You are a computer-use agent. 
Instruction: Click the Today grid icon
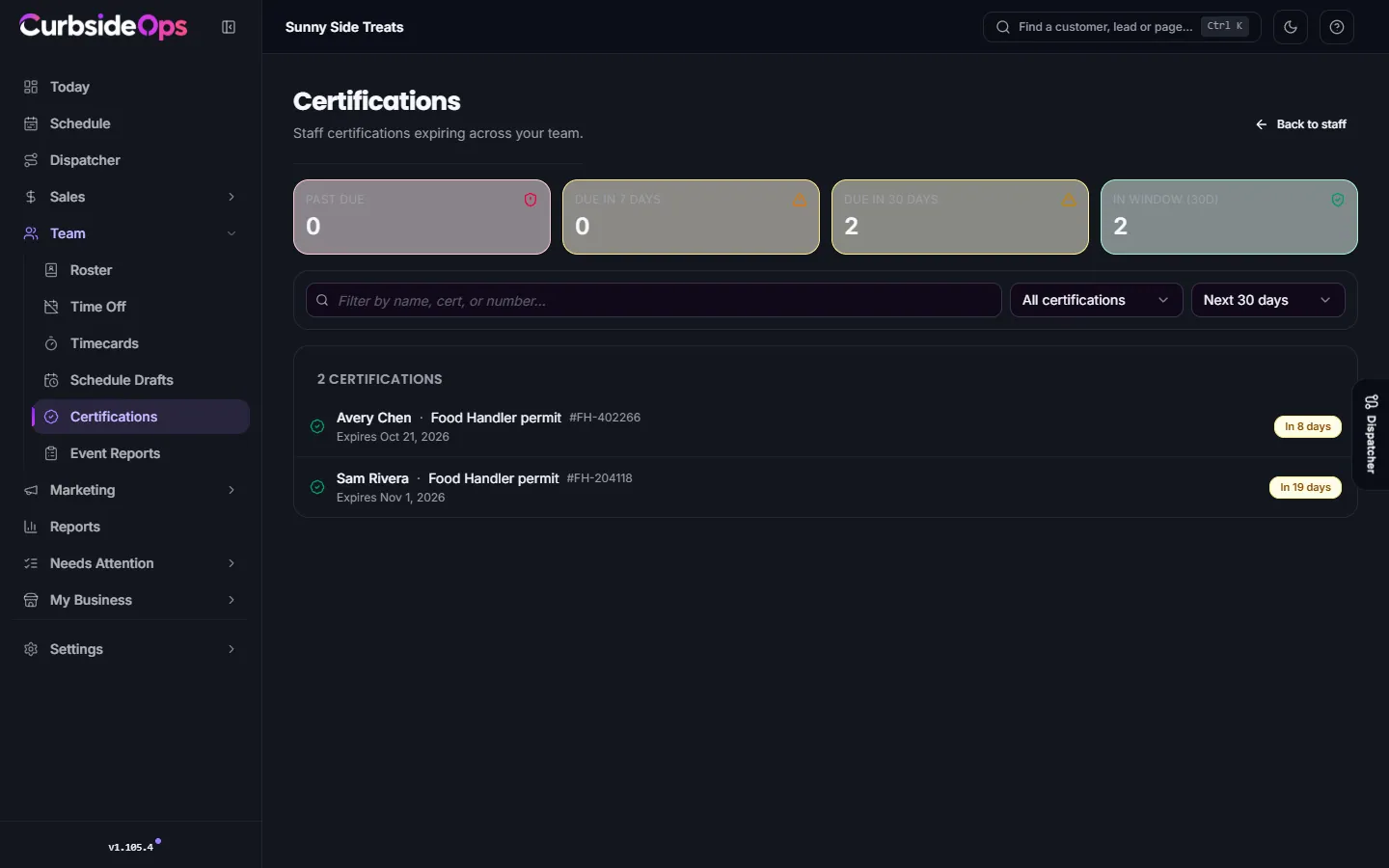(x=31, y=87)
